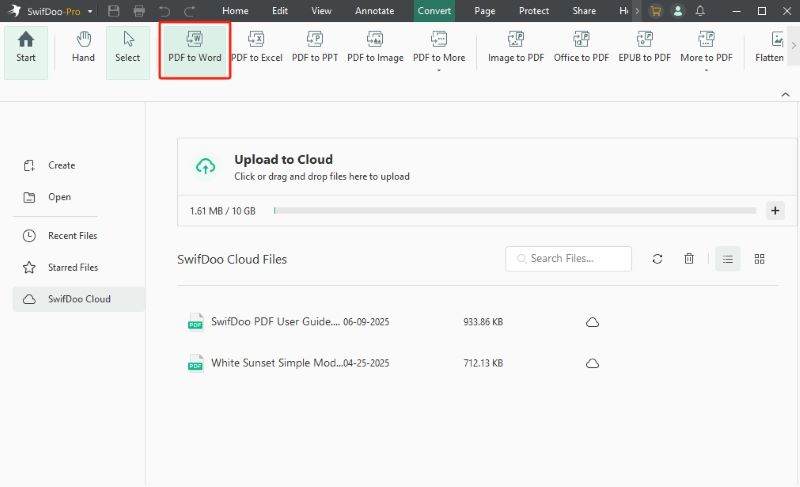800x487 pixels.
Task: Click the trash delete icon
Action: point(689,259)
